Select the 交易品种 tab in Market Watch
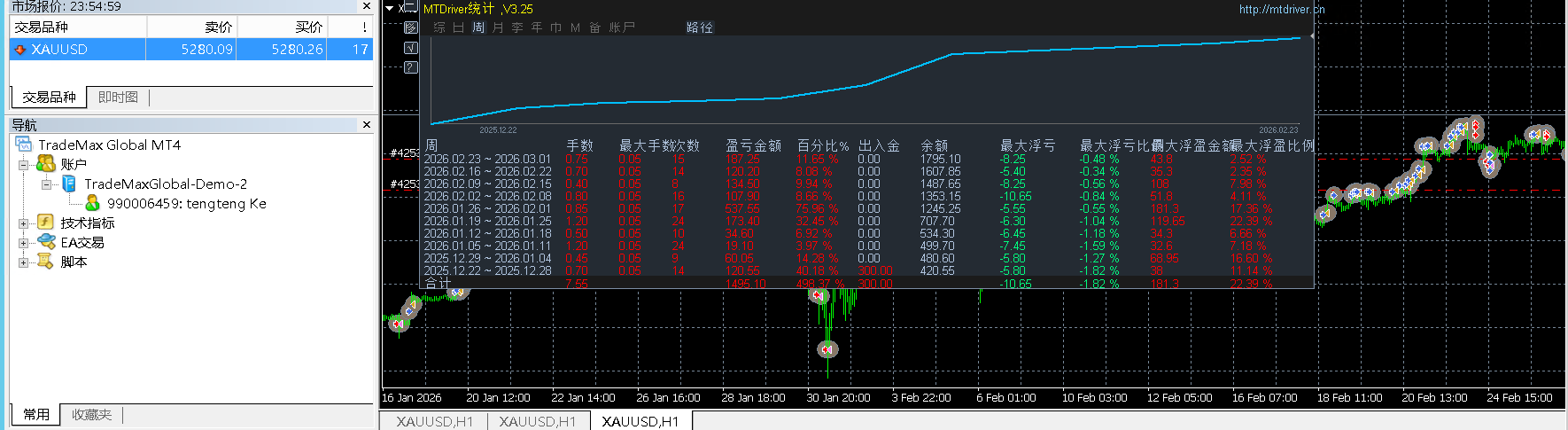 point(50,97)
